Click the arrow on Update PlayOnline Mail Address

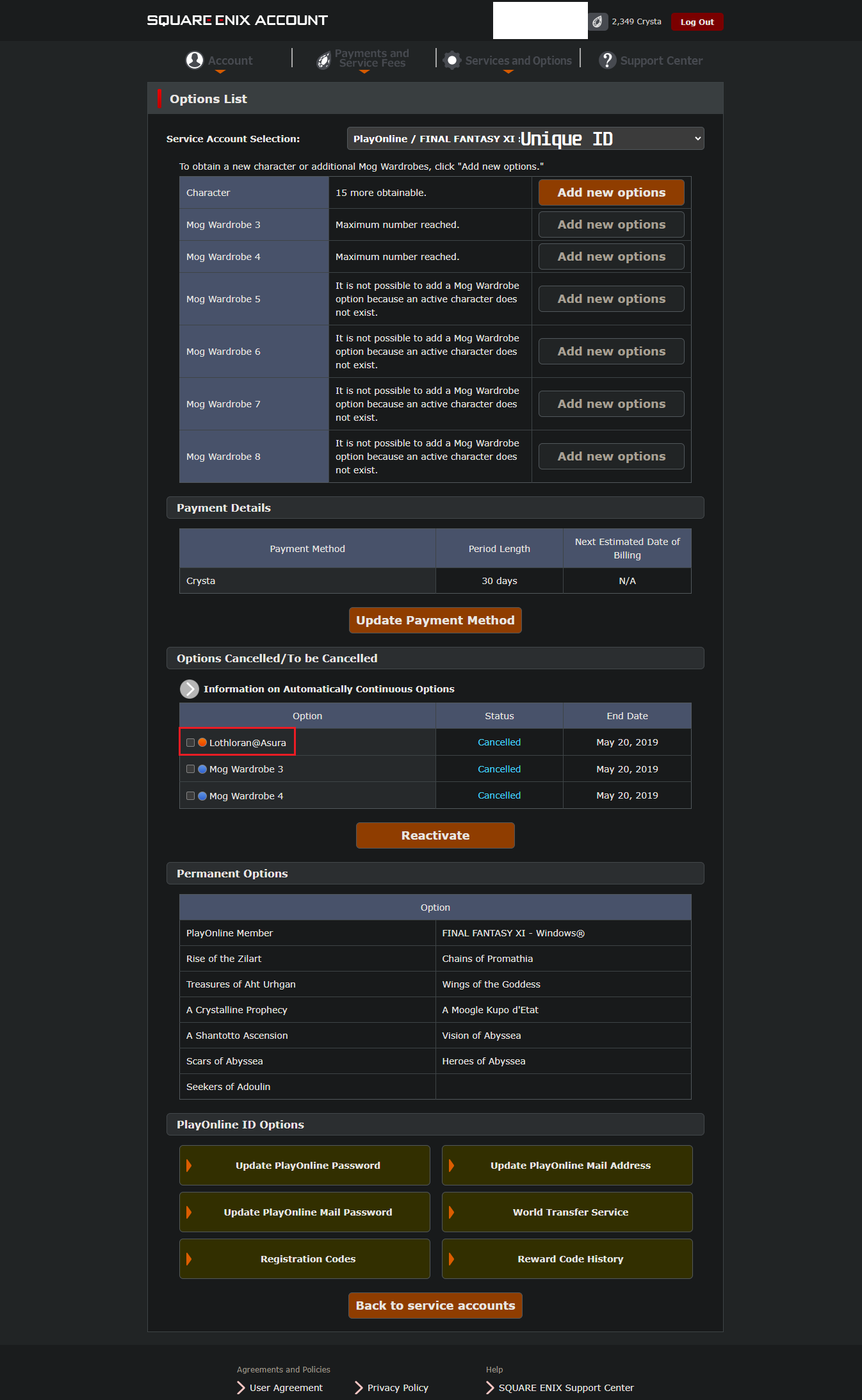click(x=451, y=1166)
